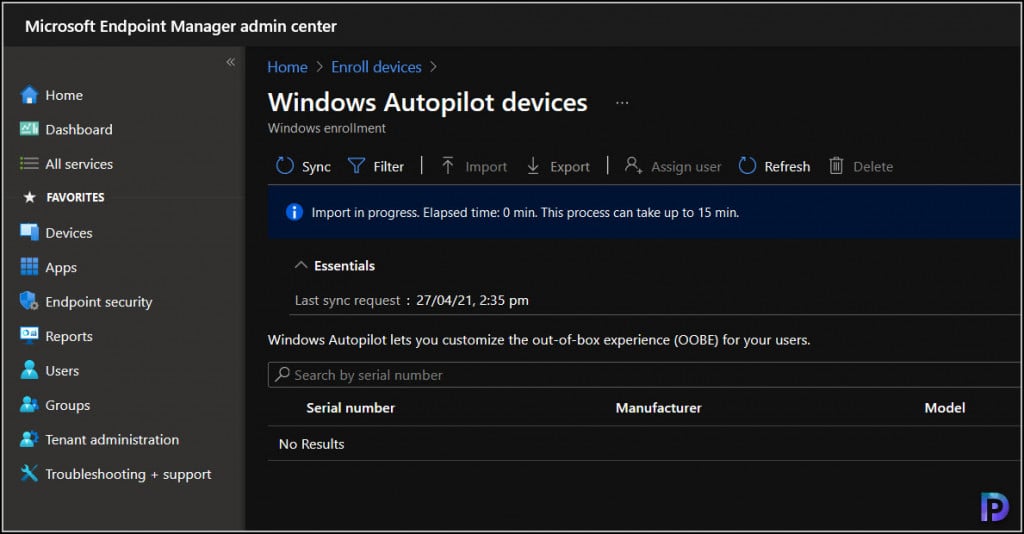Screen dimensions: 1024x534
Task: Click the Windows enrollment subtitle
Action: pos(327,129)
